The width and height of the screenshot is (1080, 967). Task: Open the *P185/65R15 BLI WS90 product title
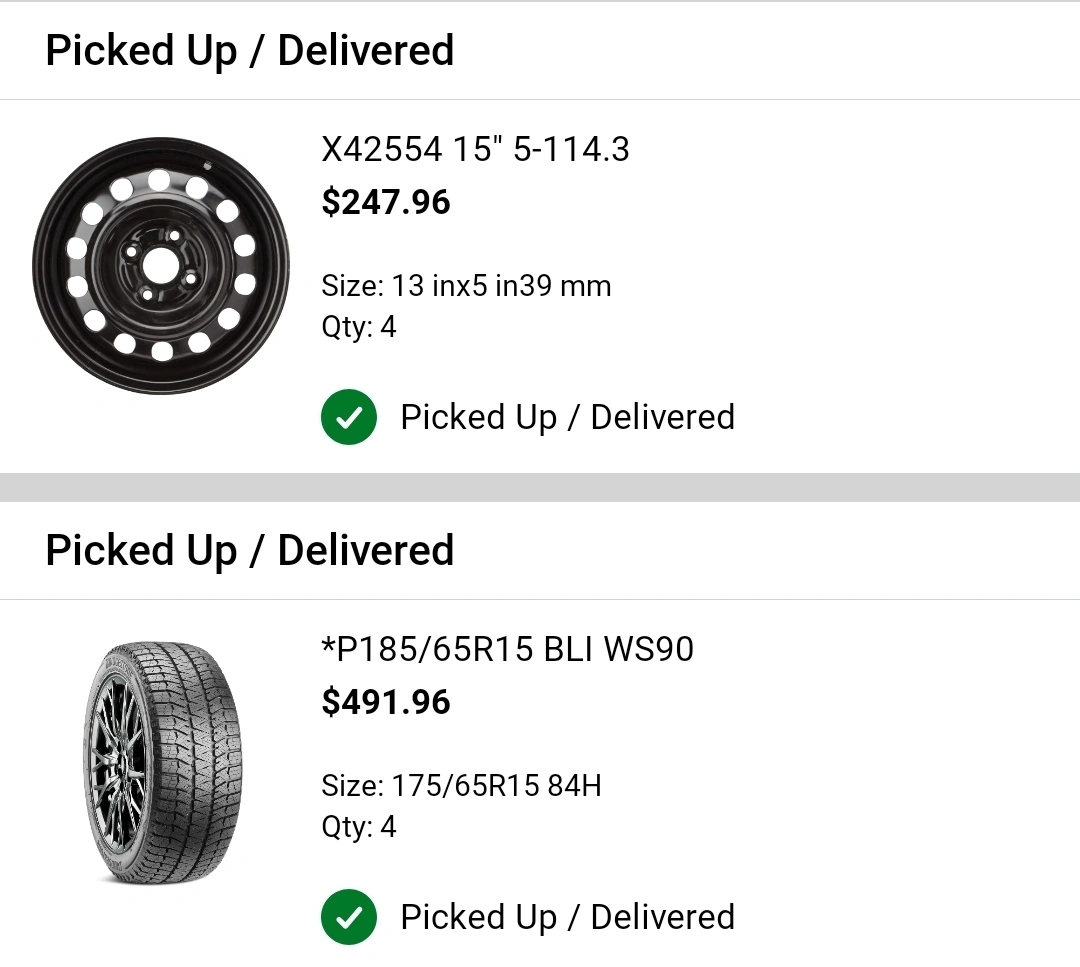tap(507, 650)
